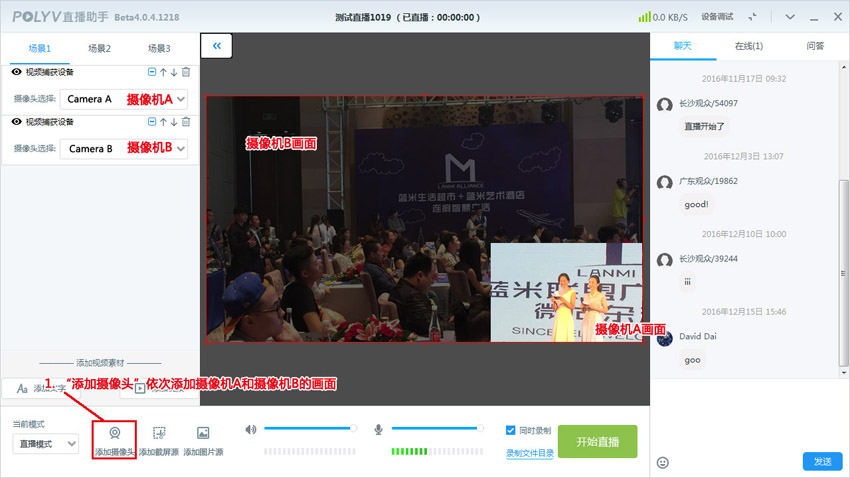Open the Camera A selection dropdown
850x478 pixels.
tap(124, 99)
